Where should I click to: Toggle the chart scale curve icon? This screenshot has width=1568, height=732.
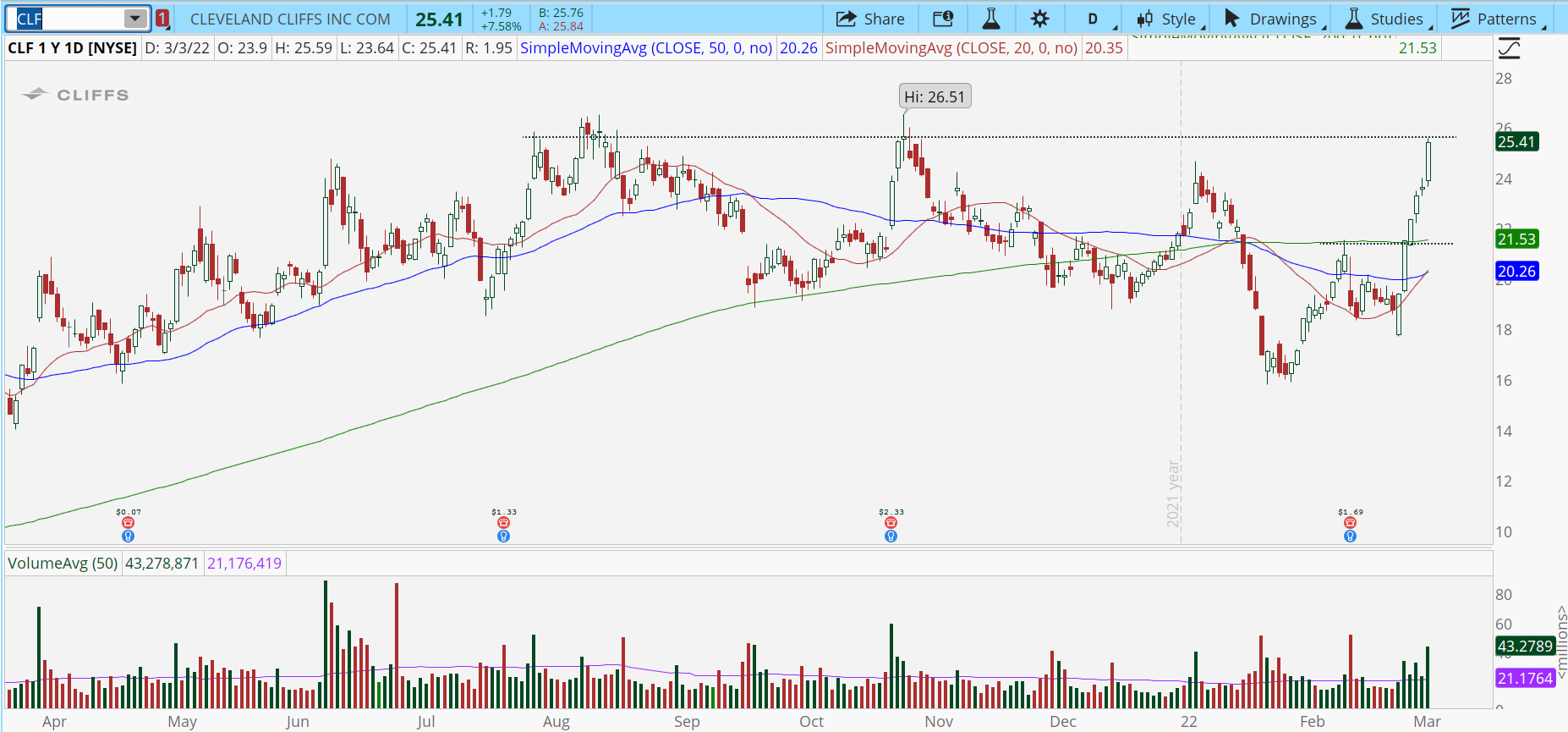(1509, 48)
